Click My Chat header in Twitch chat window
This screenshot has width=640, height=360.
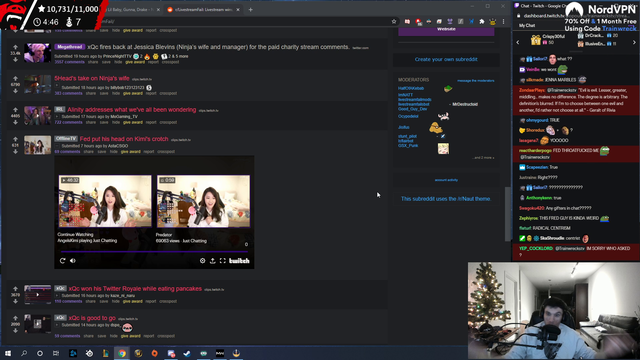pos(527,25)
